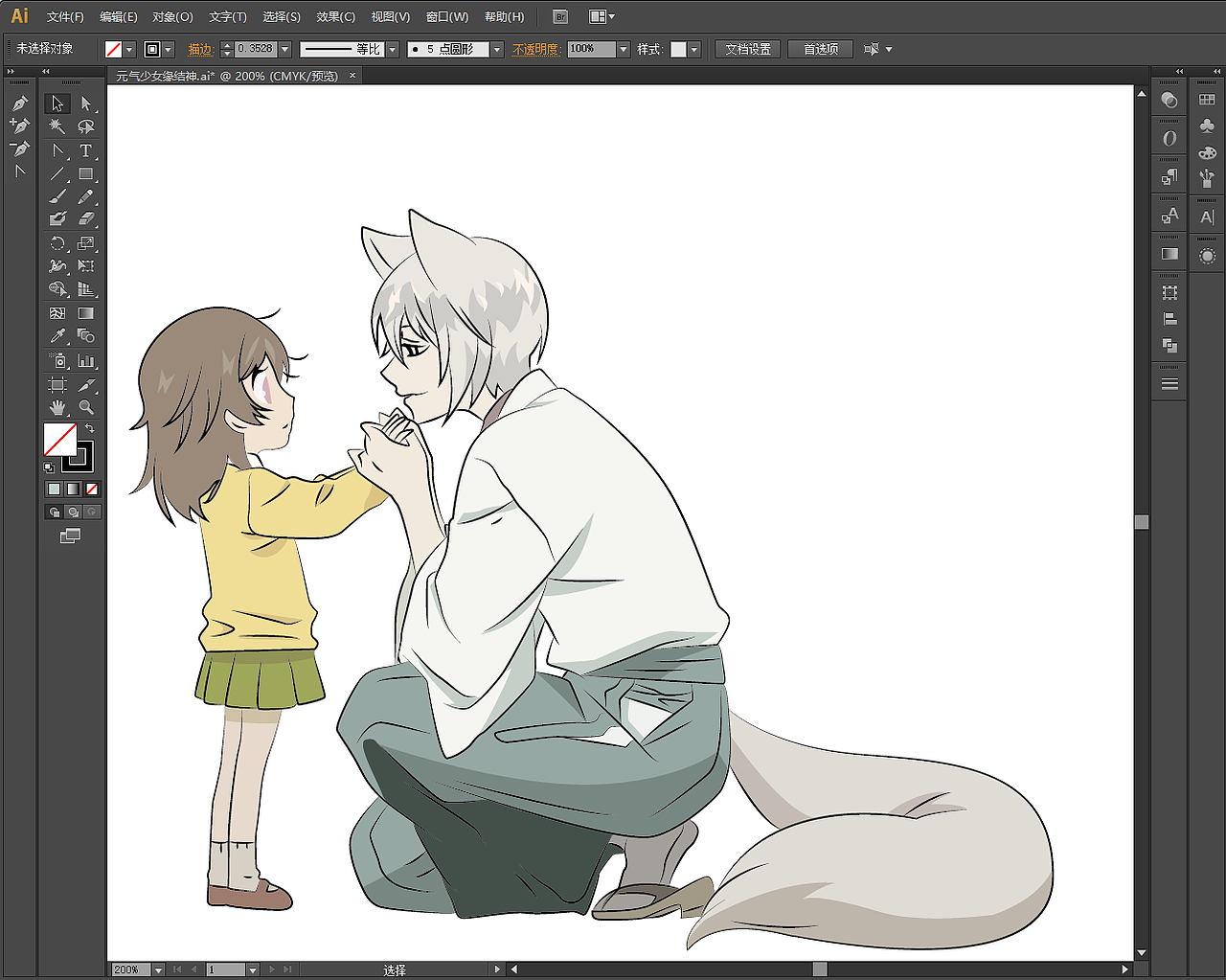Activate the Lasso tool
The image size is (1226, 980).
pyautogui.click(x=86, y=126)
